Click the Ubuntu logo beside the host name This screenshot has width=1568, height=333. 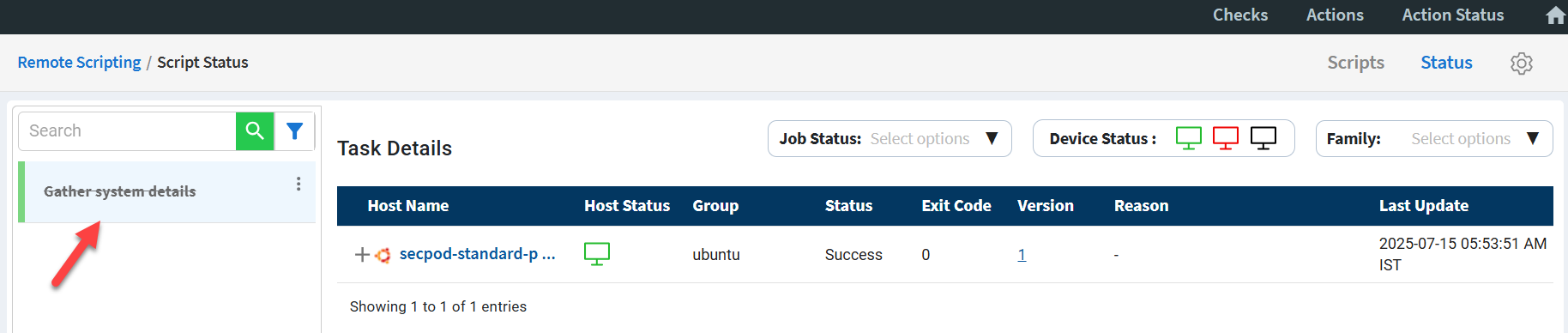383,255
